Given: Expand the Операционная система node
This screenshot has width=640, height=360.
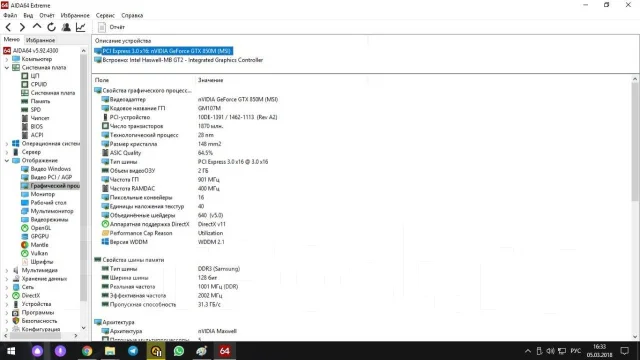Looking at the screenshot, I should pos(6,144).
